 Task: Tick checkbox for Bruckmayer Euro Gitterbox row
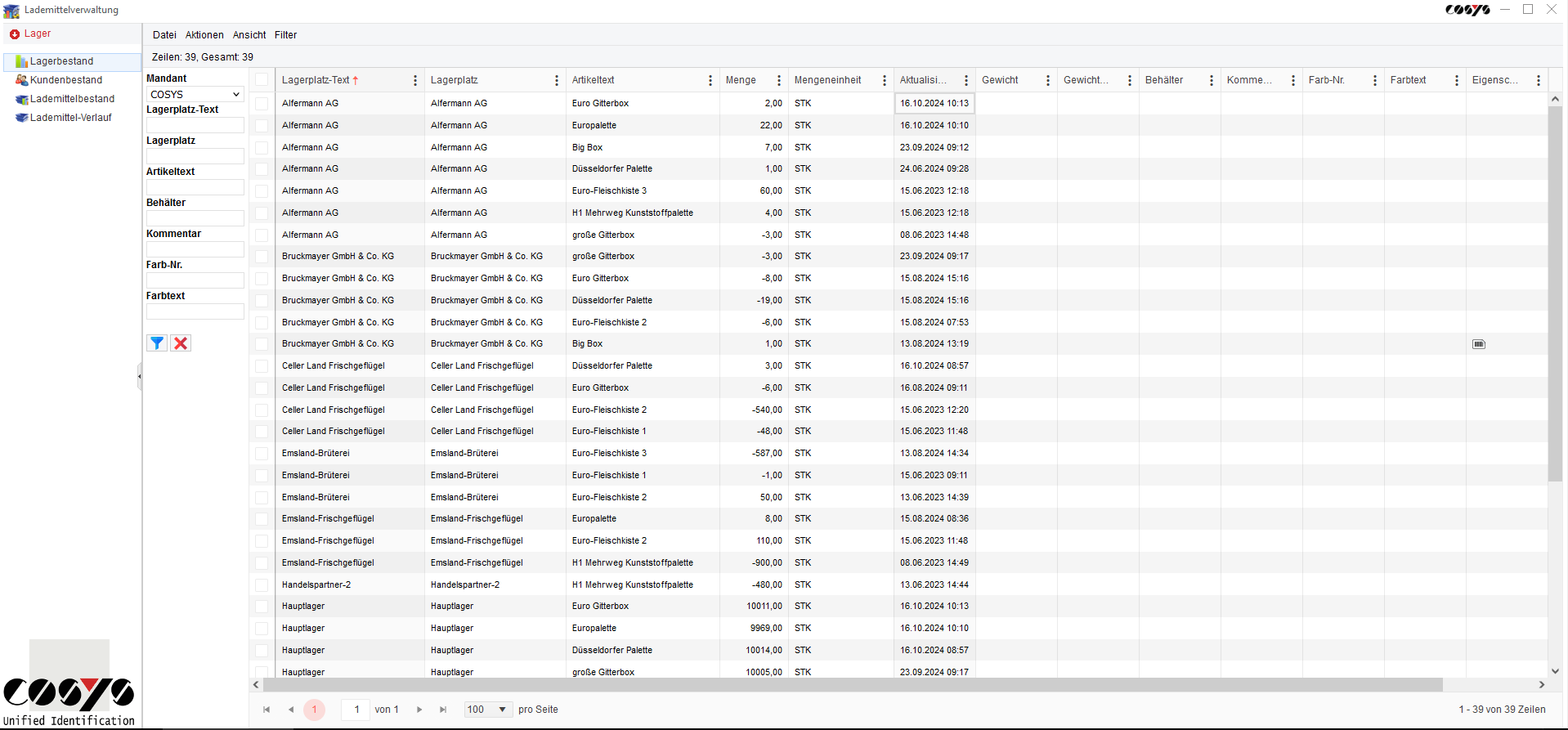262,279
